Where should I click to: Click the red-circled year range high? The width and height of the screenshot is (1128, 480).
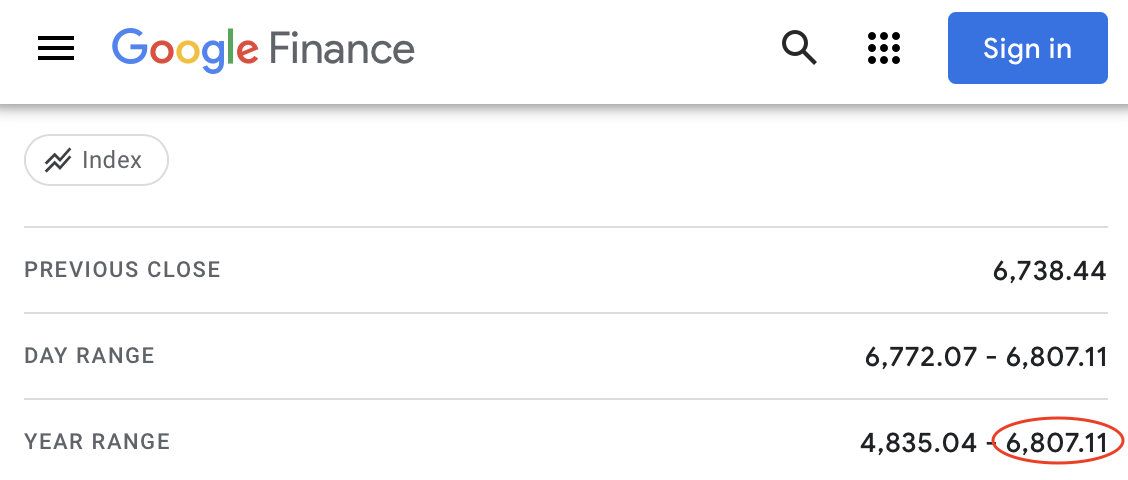tap(1057, 442)
